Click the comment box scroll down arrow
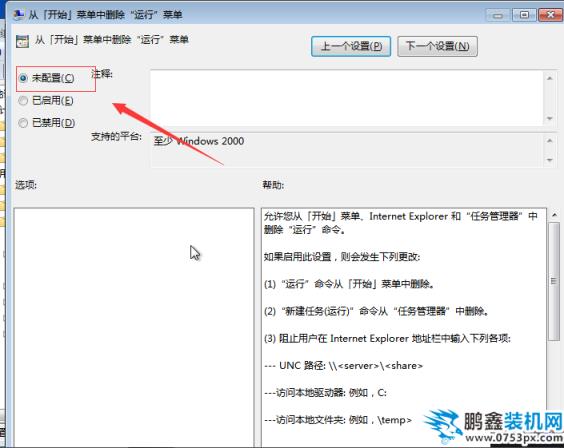This screenshot has height=448, width=564. pyautogui.click(x=549, y=118)
